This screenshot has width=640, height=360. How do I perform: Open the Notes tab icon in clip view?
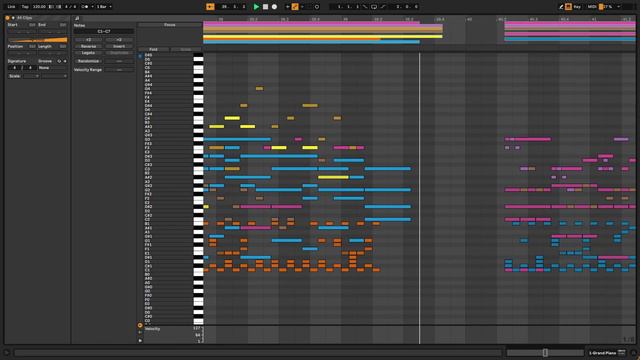coord(77,18)
